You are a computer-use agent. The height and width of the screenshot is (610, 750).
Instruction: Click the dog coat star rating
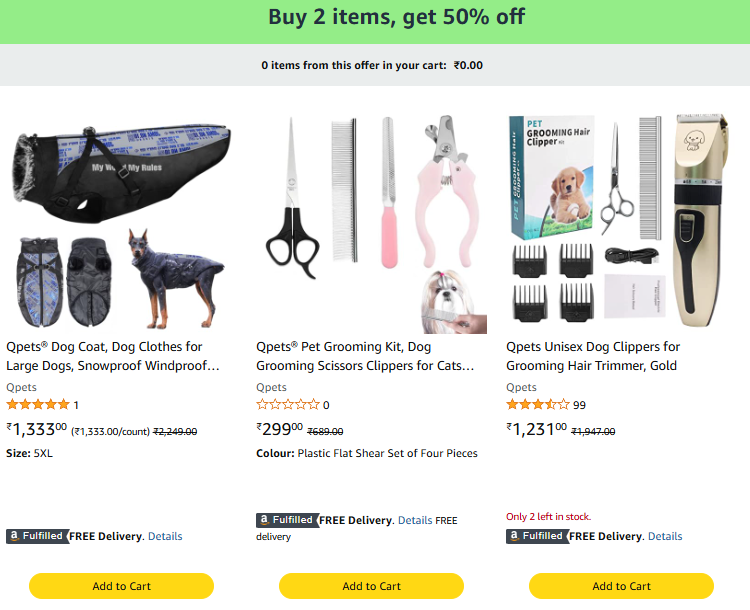pyautogui.click(x=38, y=405)
